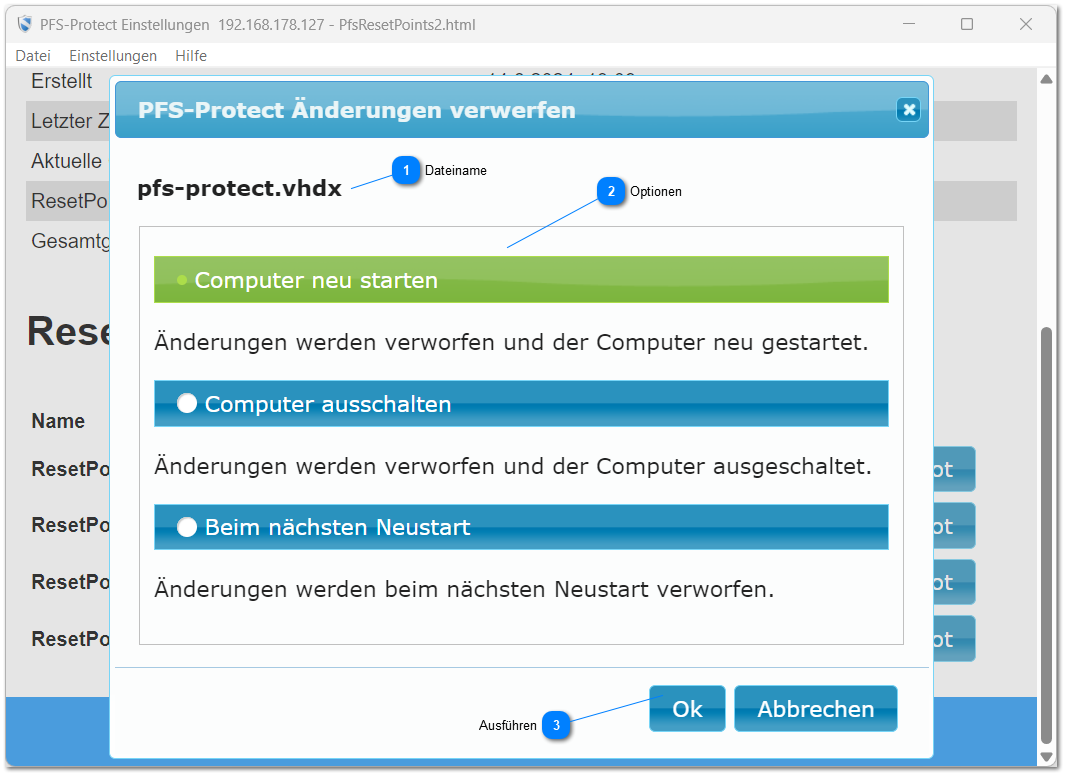Confirm the changes with Ok
Viewport: 1066px width, 776px height.
(x=687, y=708)
